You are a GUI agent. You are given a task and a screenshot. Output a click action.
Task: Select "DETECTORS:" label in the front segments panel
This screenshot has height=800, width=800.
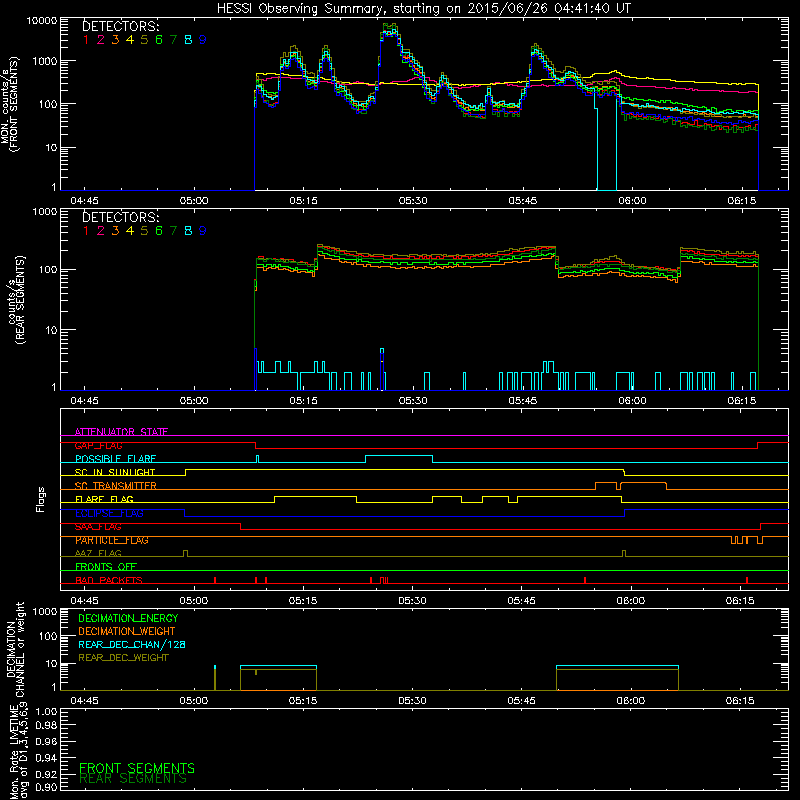coord(121,26)
